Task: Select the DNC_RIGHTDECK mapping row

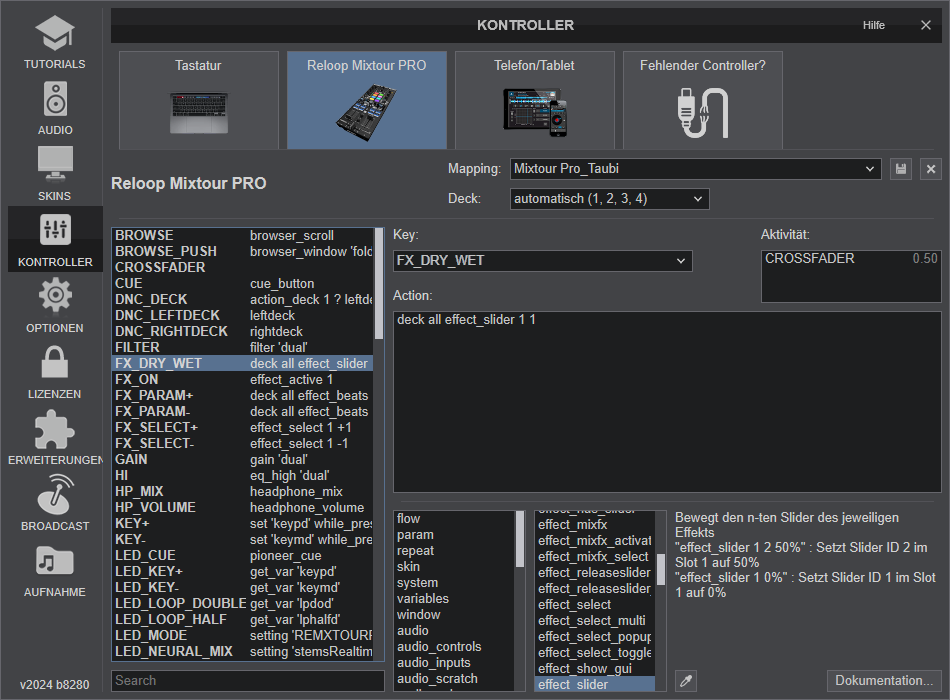Action: tap(242, 332)
